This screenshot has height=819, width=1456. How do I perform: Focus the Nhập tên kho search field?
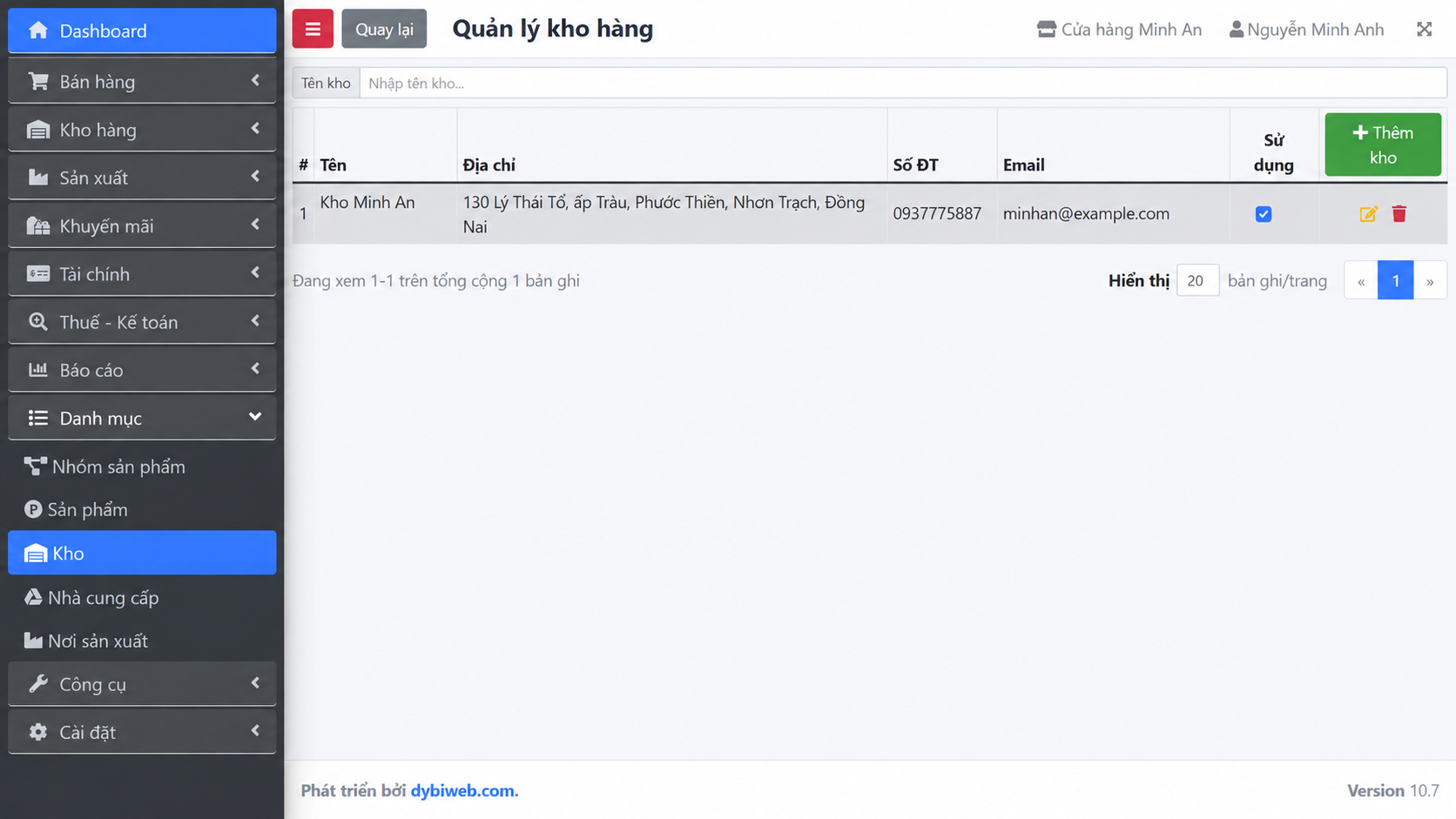coord(903,84)
